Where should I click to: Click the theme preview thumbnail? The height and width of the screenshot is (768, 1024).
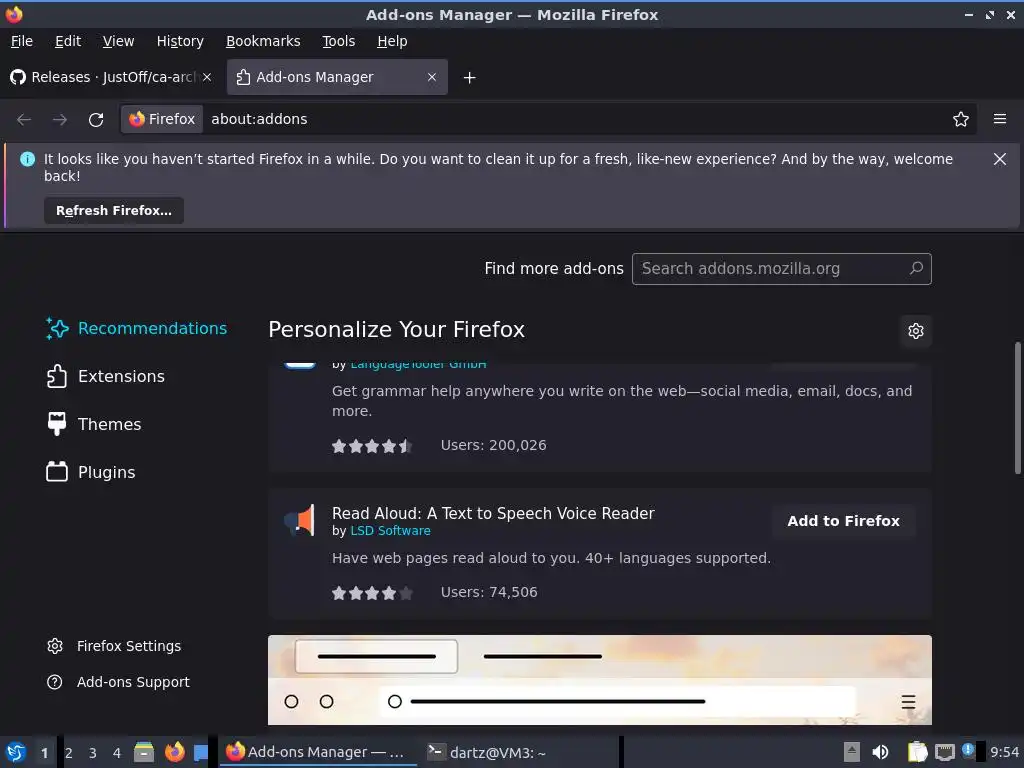tap(600, 680)
